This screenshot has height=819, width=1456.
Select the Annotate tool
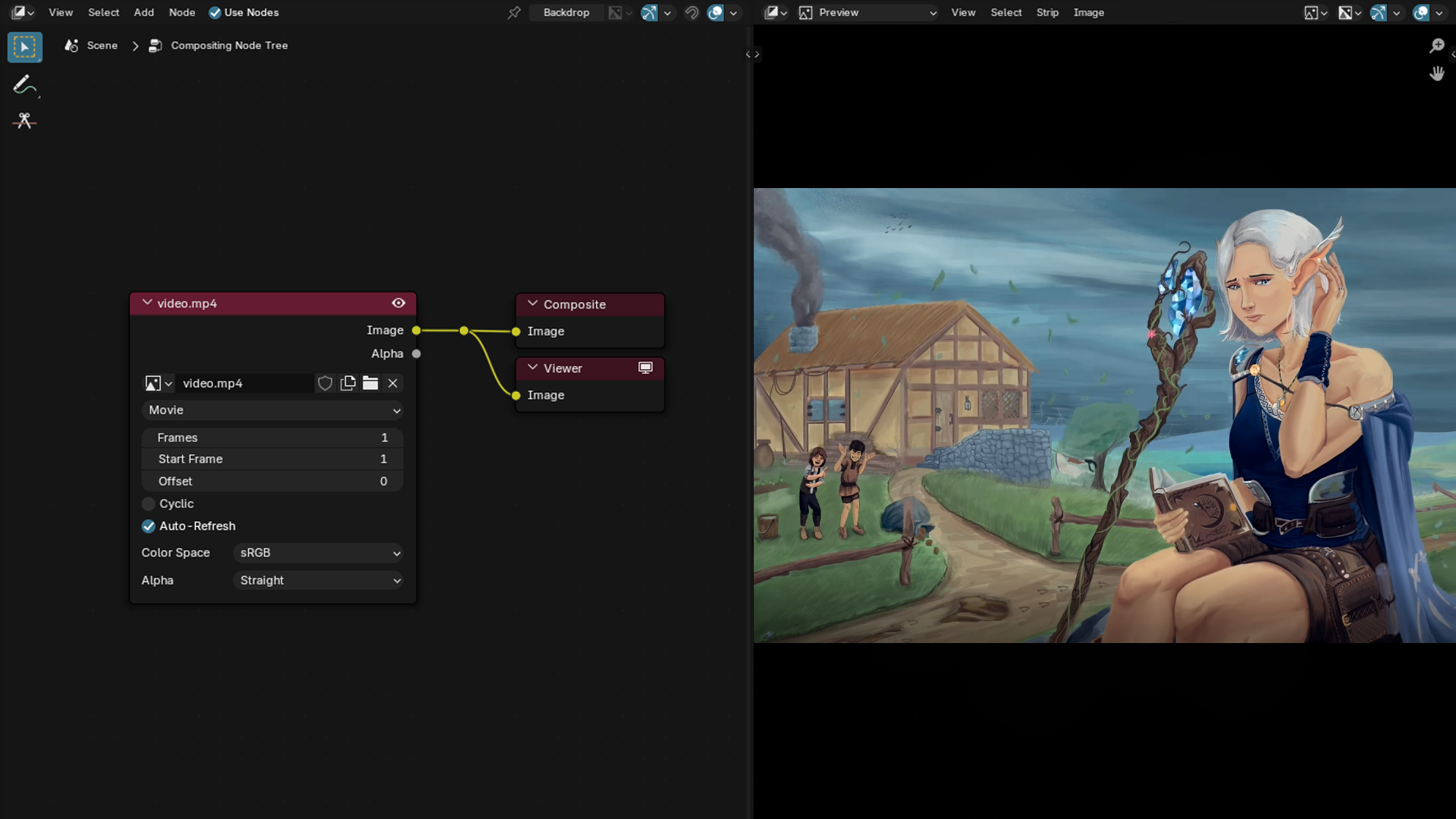click(24, 85)
